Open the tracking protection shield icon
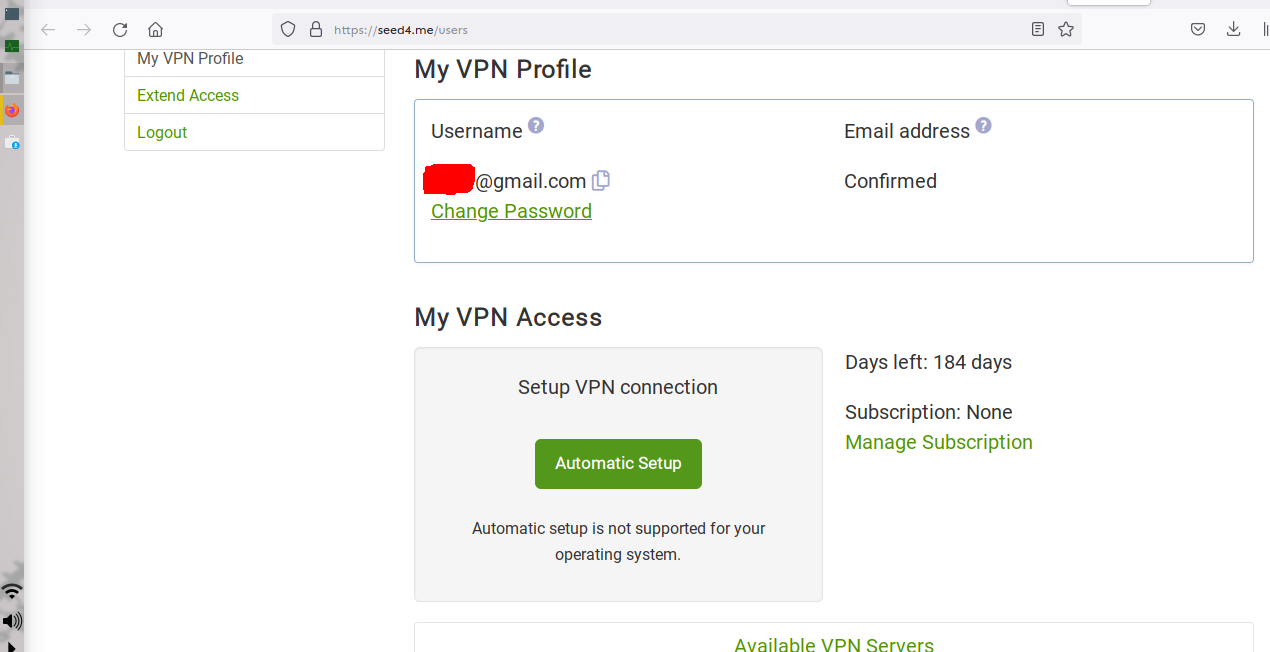This screenshot has width=1270, height=652. point(288,30)
